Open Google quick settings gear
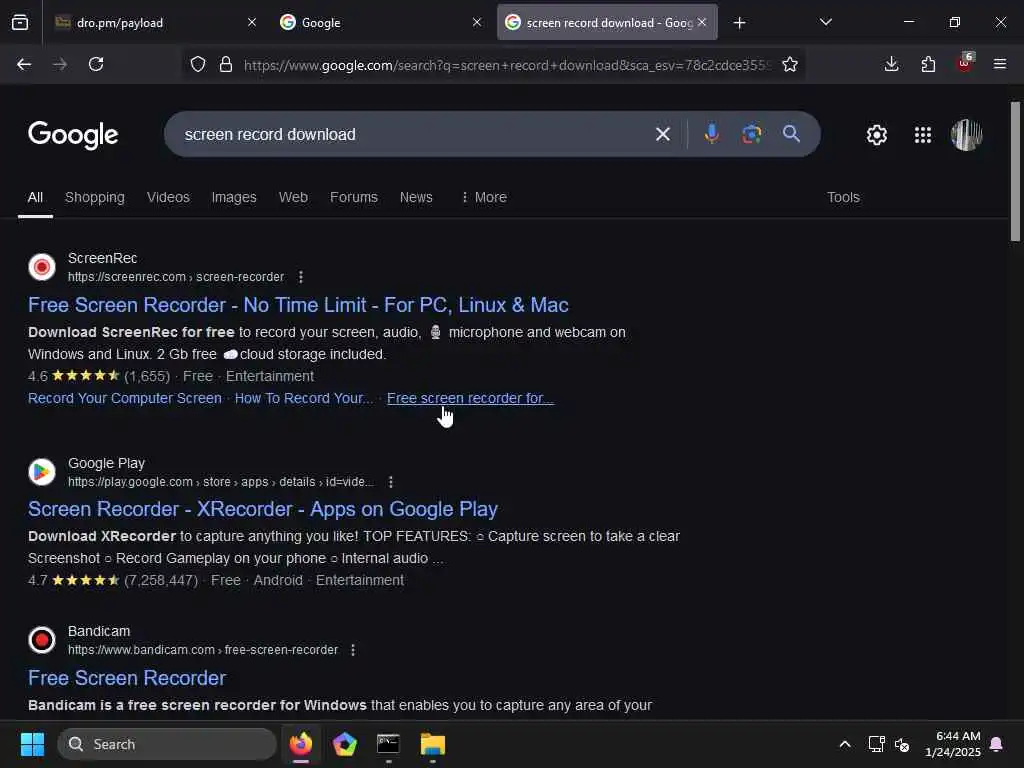 876,135
